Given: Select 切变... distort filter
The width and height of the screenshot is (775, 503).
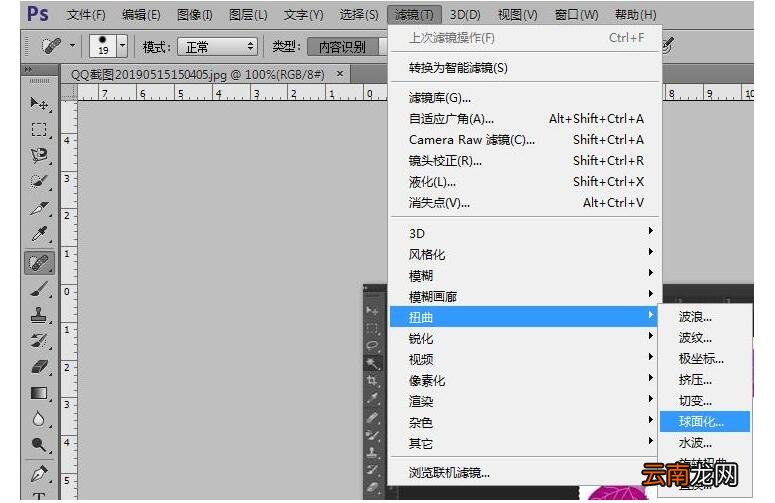Looking at the screenshot, I should [x=705, y=401].
